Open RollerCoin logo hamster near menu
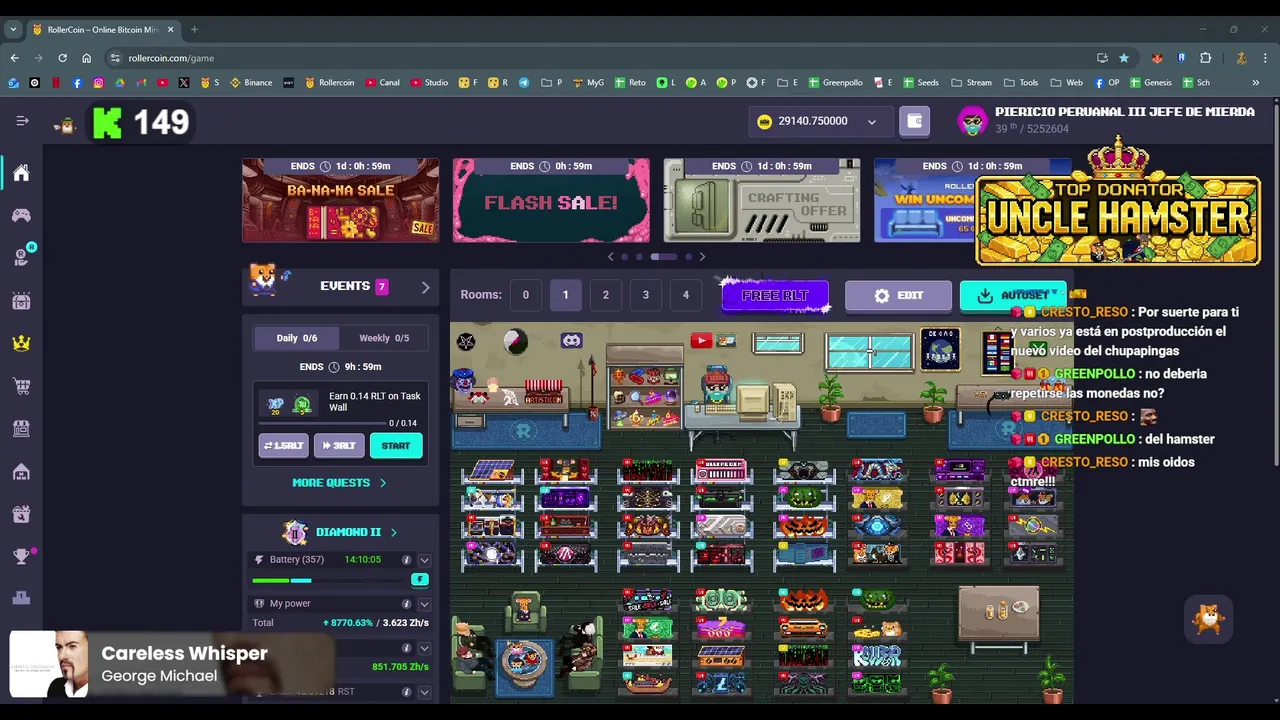This screenshot has height=720, width=1280. point(66,123)
